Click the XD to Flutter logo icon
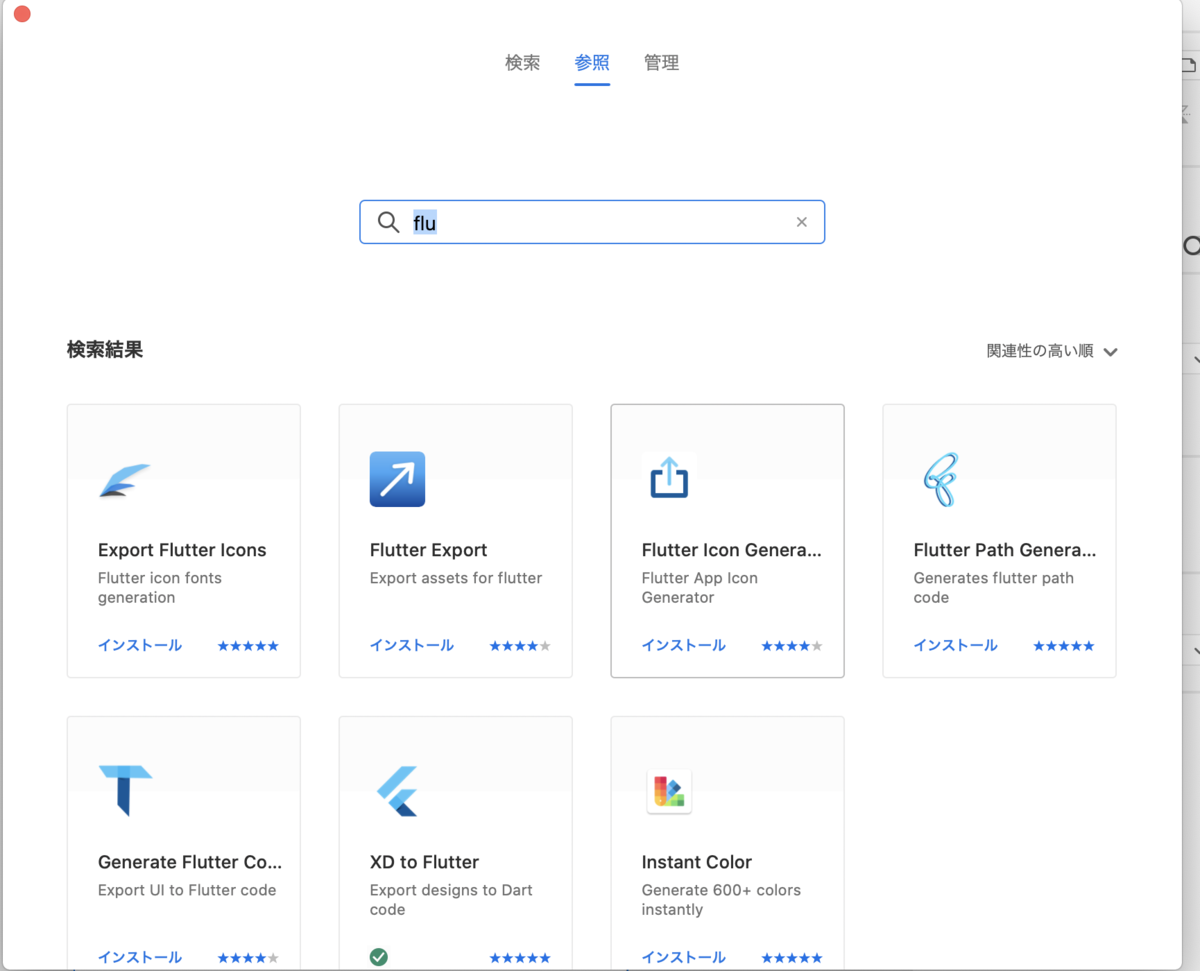This screenshot has height=971, width=1200. pyautogui.click(x=397, y=791)
